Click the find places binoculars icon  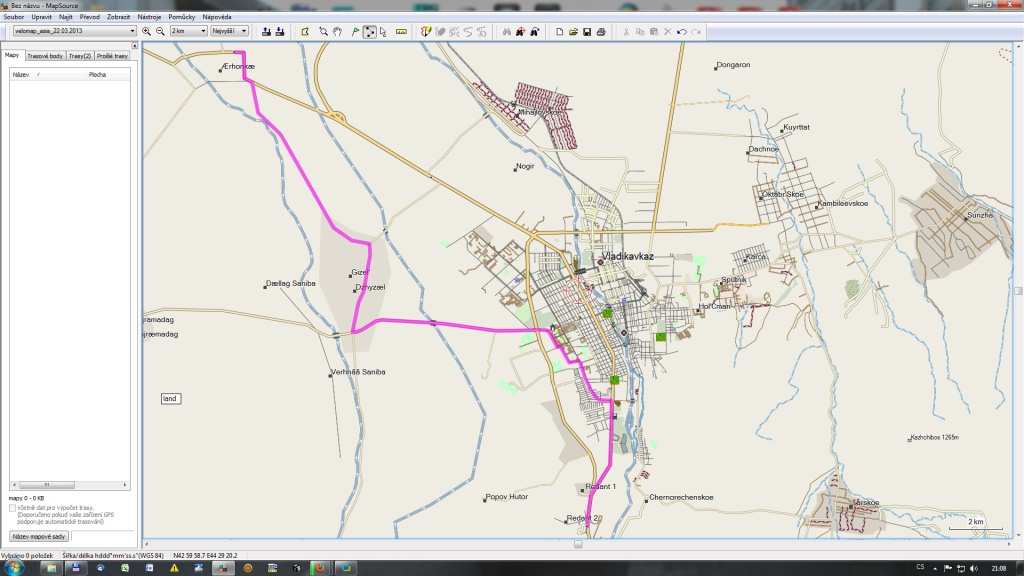point(507,32)
